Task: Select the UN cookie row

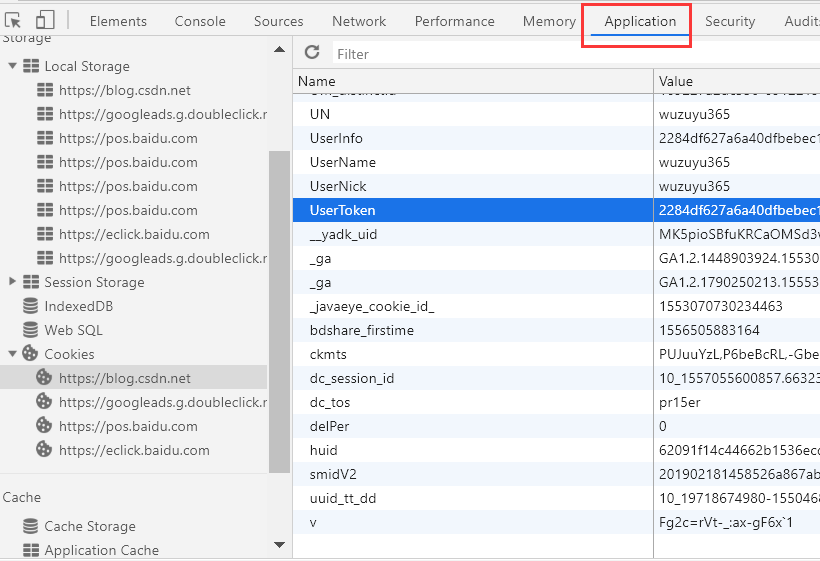Action: coord(556,114)
